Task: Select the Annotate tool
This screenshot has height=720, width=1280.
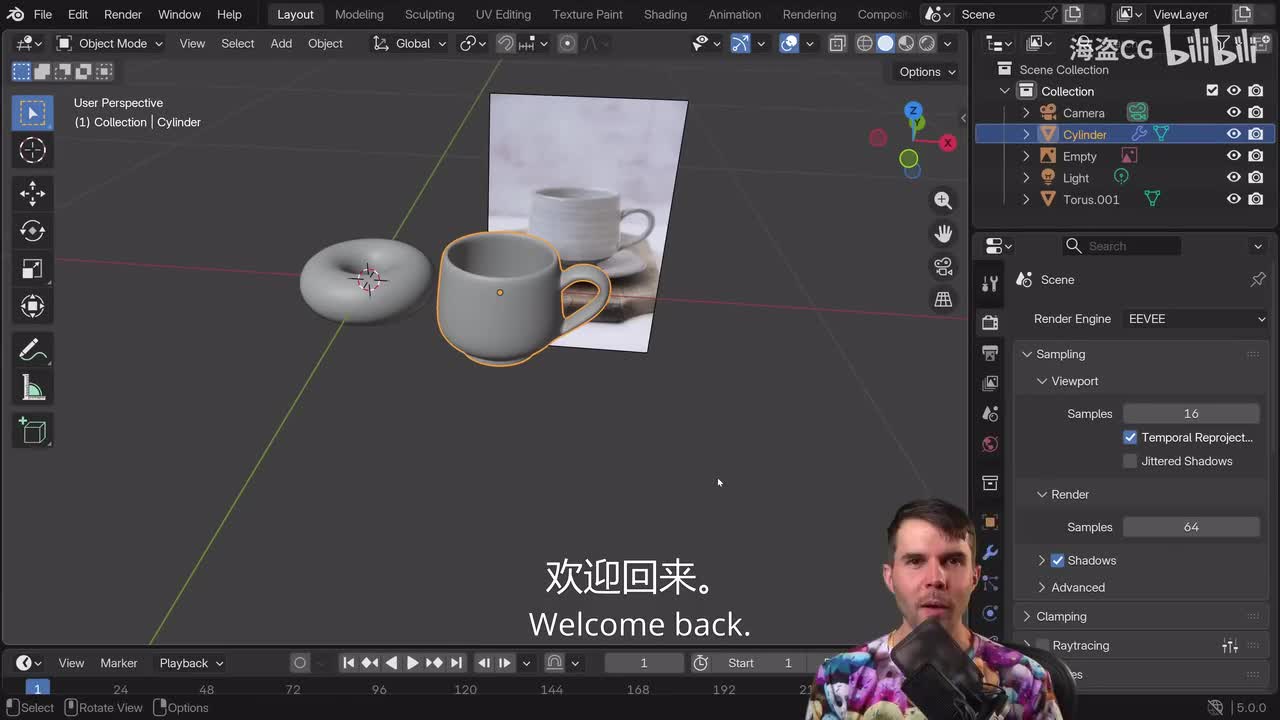Action: (x=33, y=350)
